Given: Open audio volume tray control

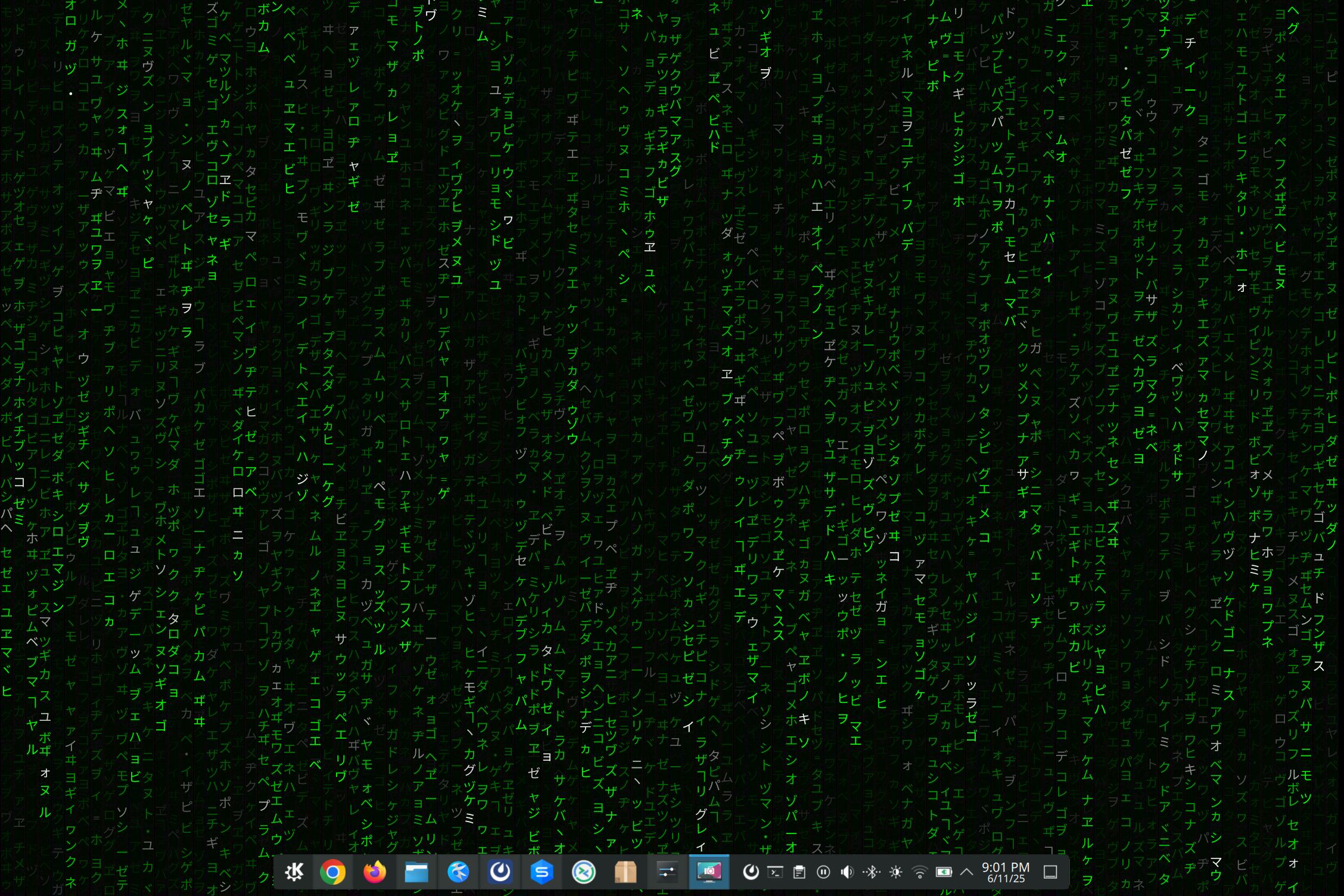Looking at the screenshot, I should (847, 872).
